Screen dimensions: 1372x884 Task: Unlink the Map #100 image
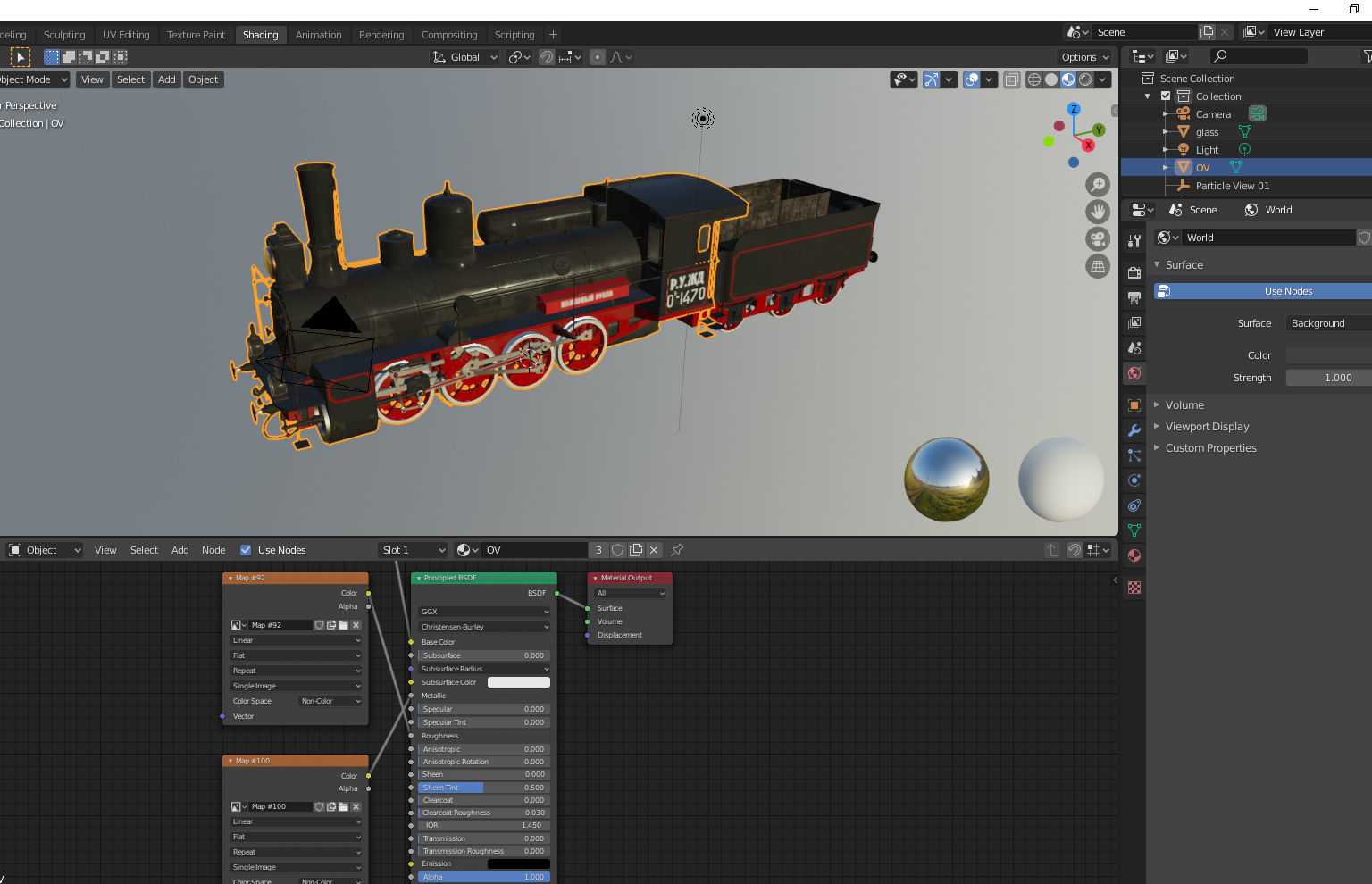356,806
